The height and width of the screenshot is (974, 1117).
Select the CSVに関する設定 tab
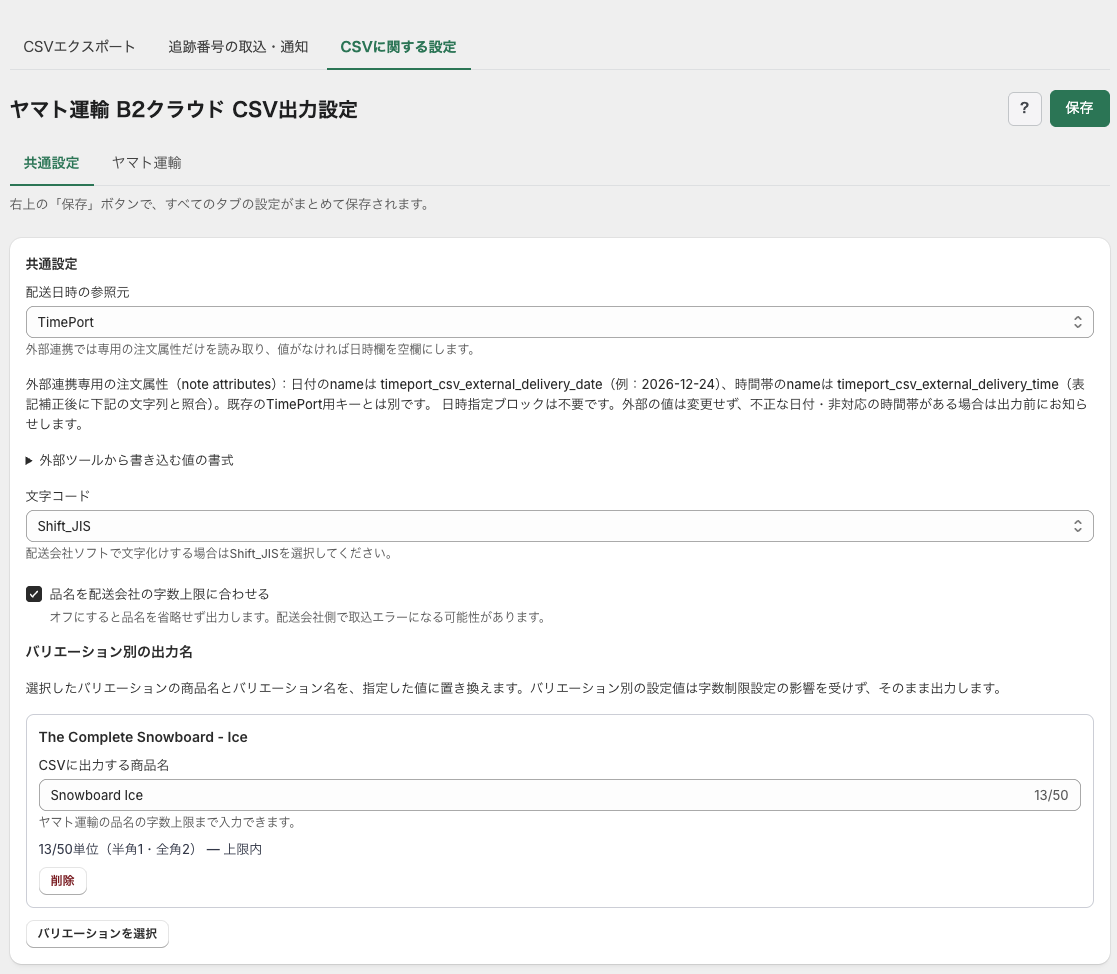coord(398,47)
